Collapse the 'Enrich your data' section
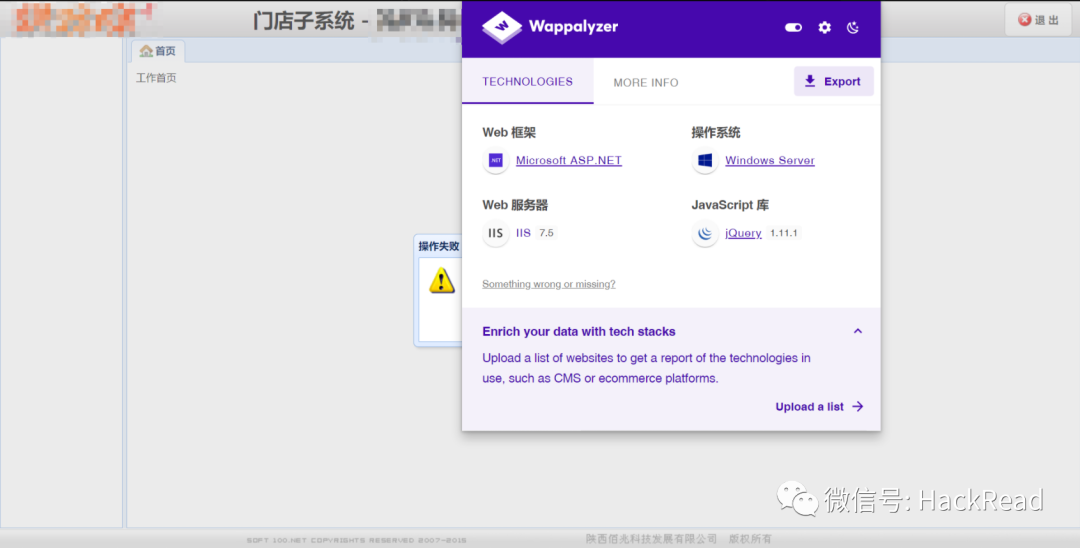 (x=858, y=331)
